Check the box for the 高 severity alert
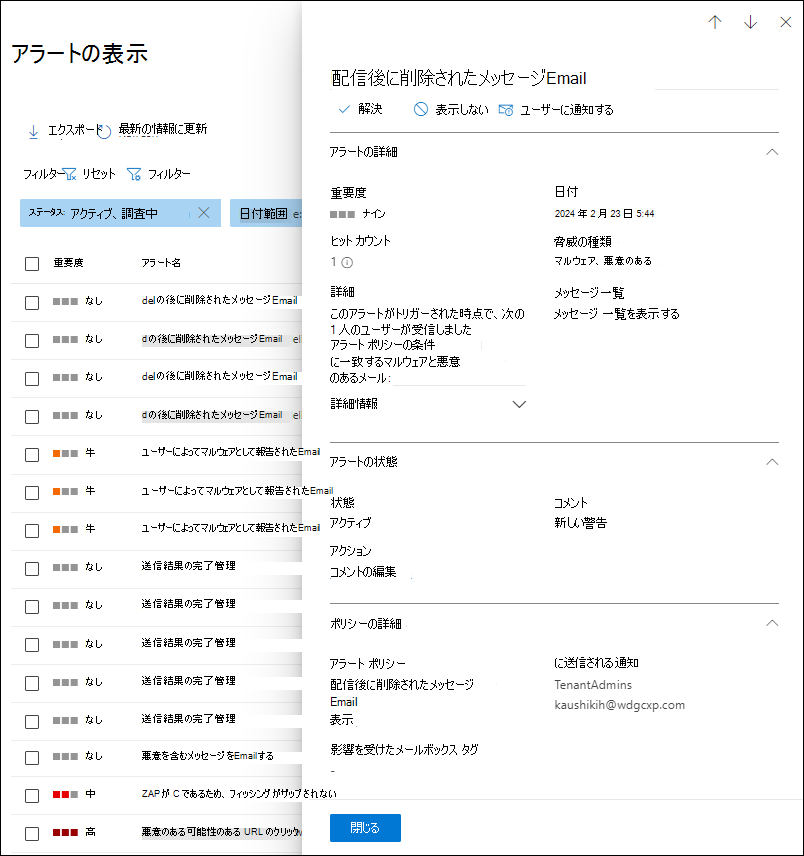 [32, 833]
